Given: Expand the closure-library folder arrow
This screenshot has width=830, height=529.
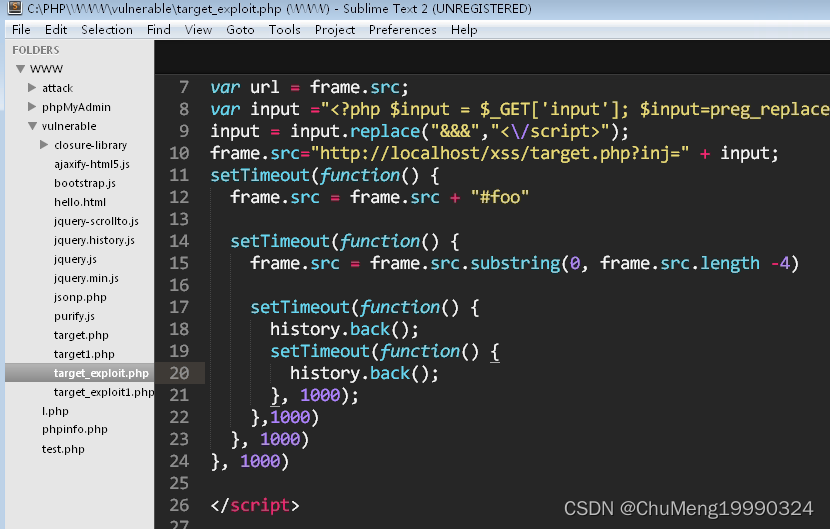Looking at the screenshot, I should click(x=44, y=145).
